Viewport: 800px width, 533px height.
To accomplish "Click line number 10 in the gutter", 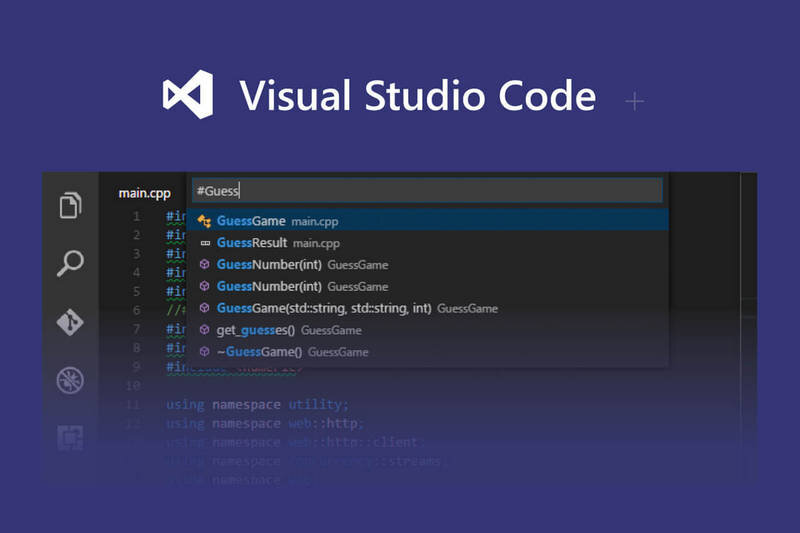I will (x=133, y=386).
